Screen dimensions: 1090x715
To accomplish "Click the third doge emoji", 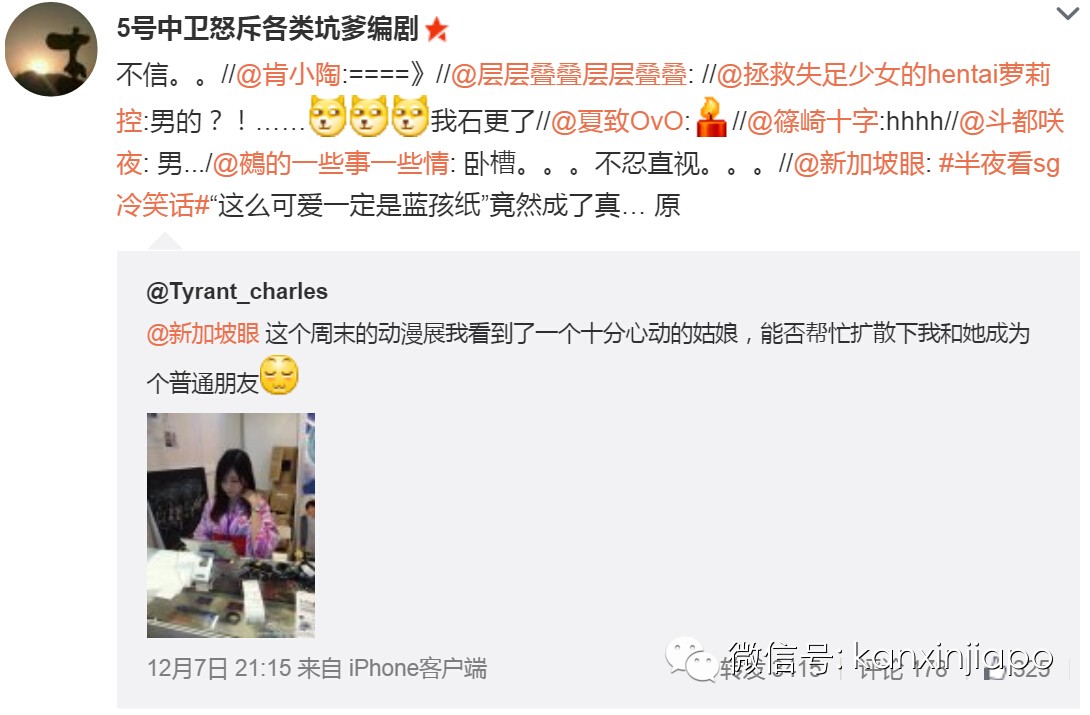I will [x=410, y=116].
